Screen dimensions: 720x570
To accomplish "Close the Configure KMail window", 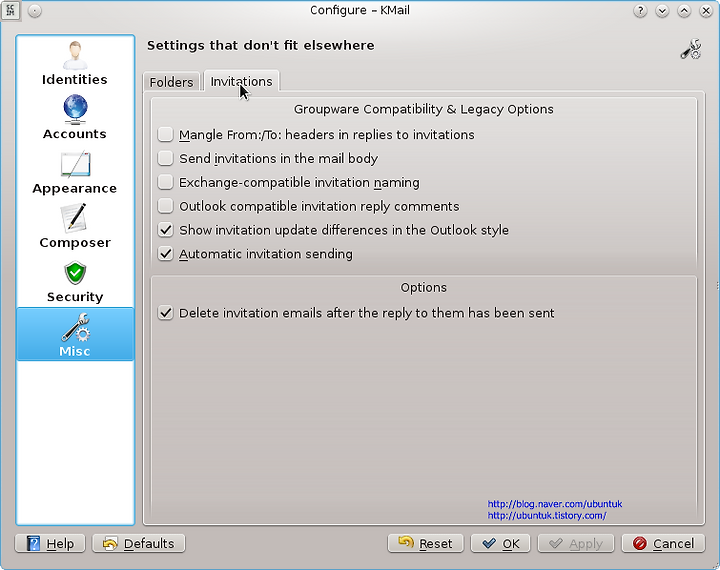I will click(x=706, y=11).
